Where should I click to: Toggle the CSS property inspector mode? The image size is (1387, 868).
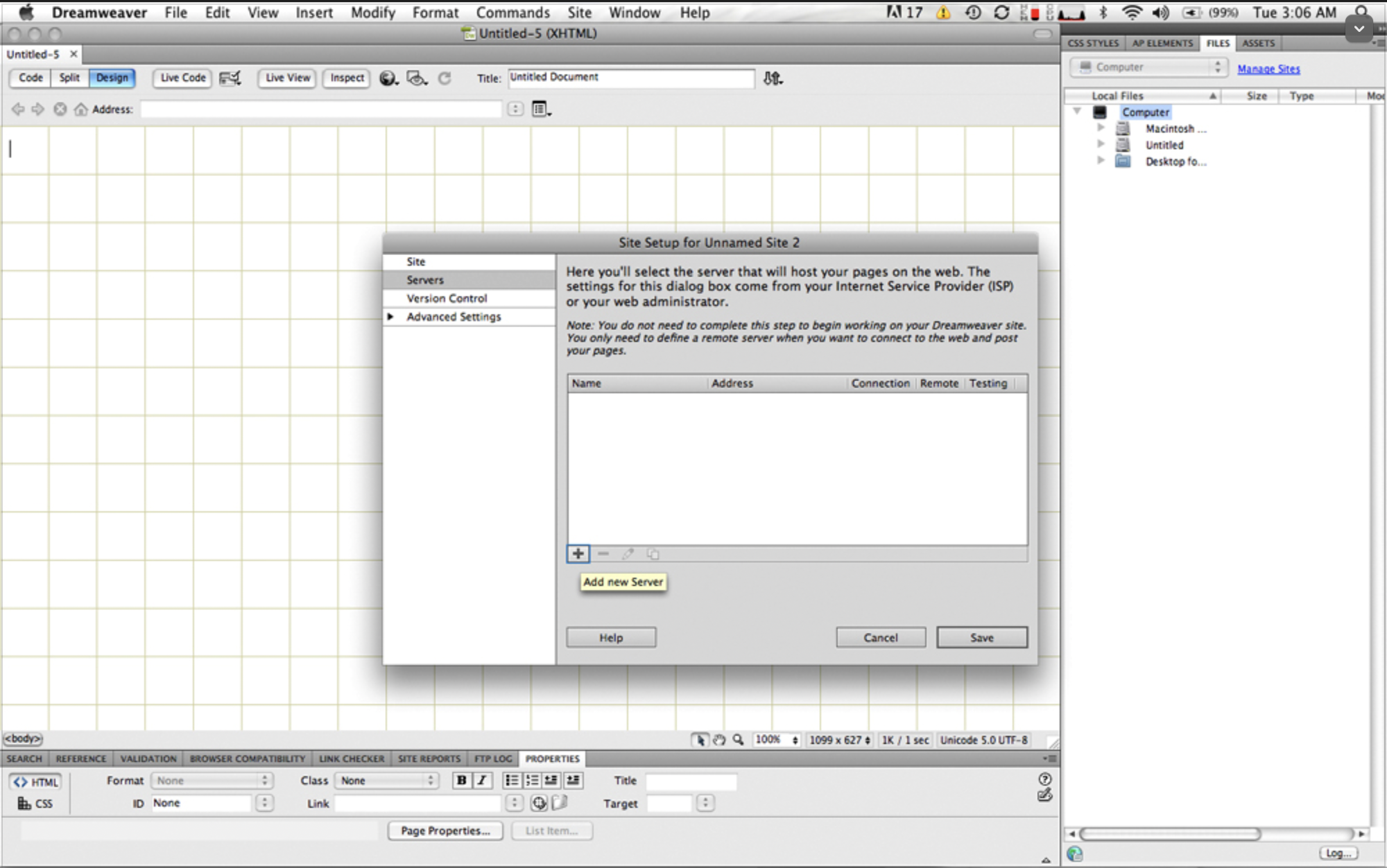point(35,804)
